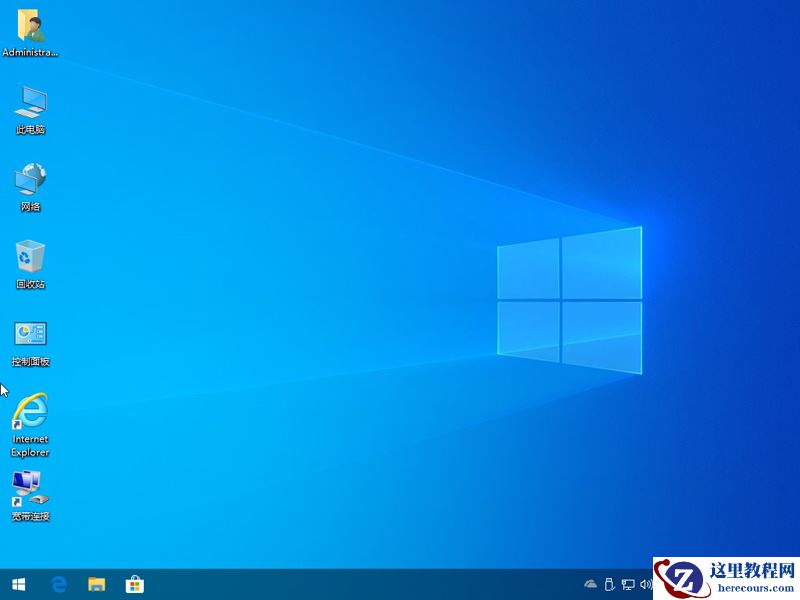Launch Microsoft Edge from the taskbar

[60, 585]
